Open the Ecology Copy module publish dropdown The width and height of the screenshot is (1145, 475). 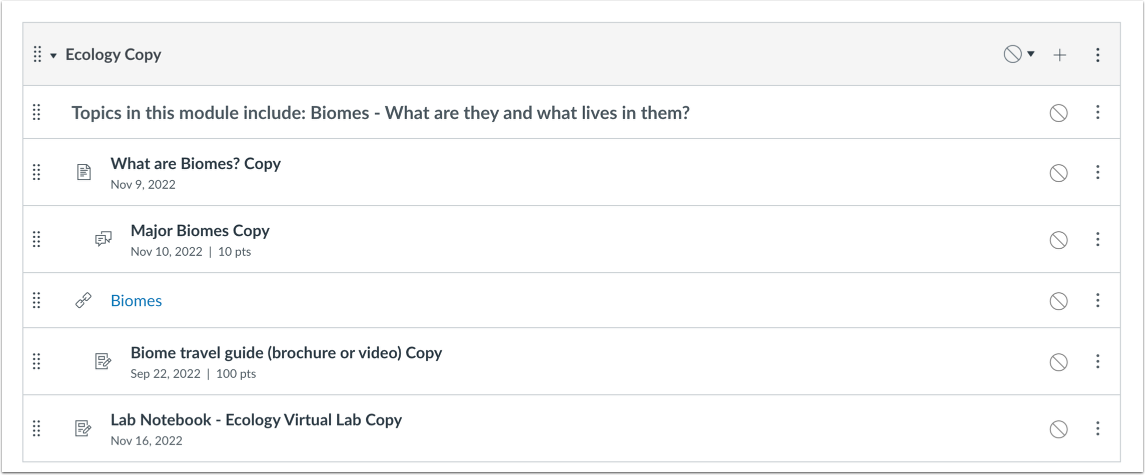pos(1019,54)
